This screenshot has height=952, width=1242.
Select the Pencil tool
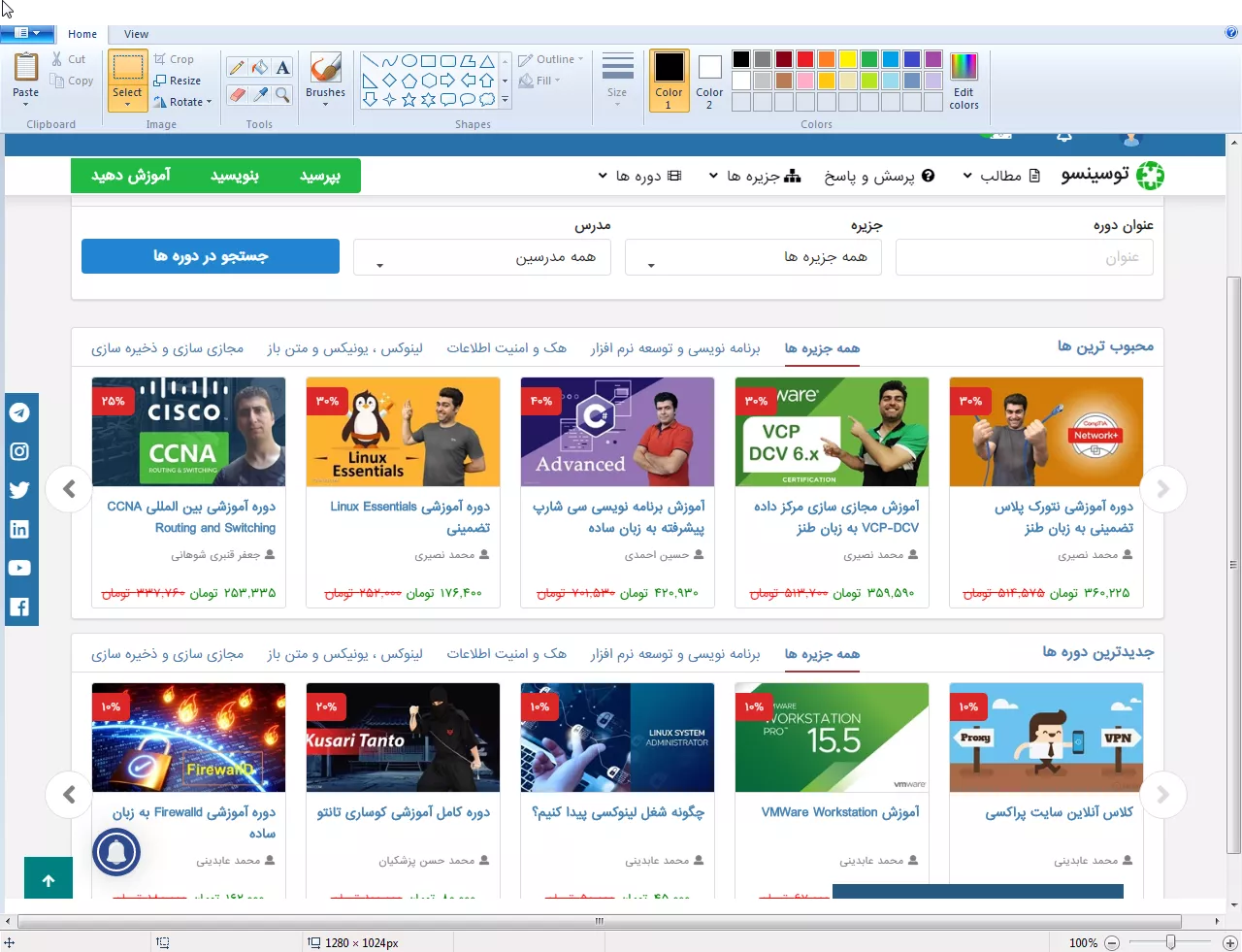coord(237,67)
